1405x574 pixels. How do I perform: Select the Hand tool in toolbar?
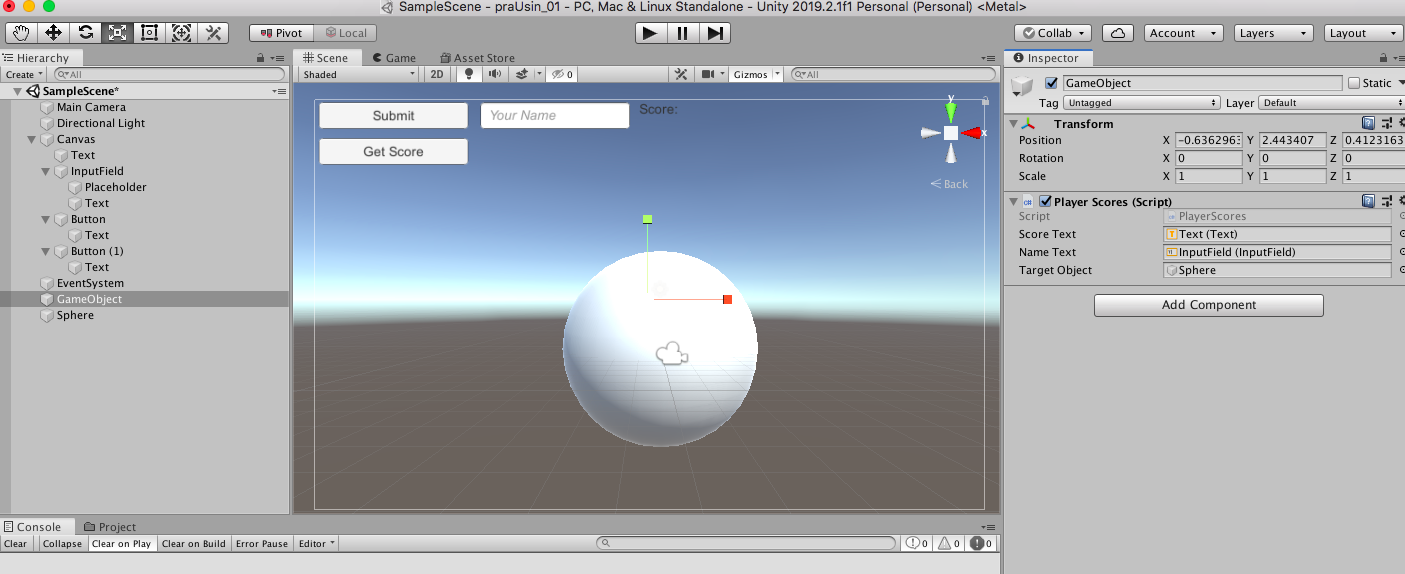pos(22,33)
